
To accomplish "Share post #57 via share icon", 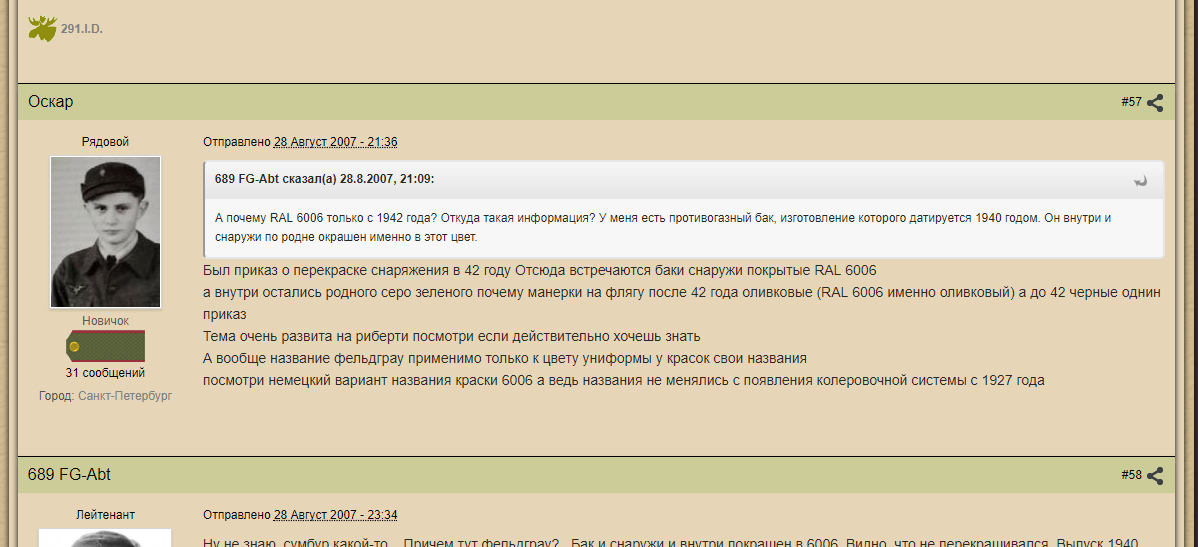I will [1155, 102].
